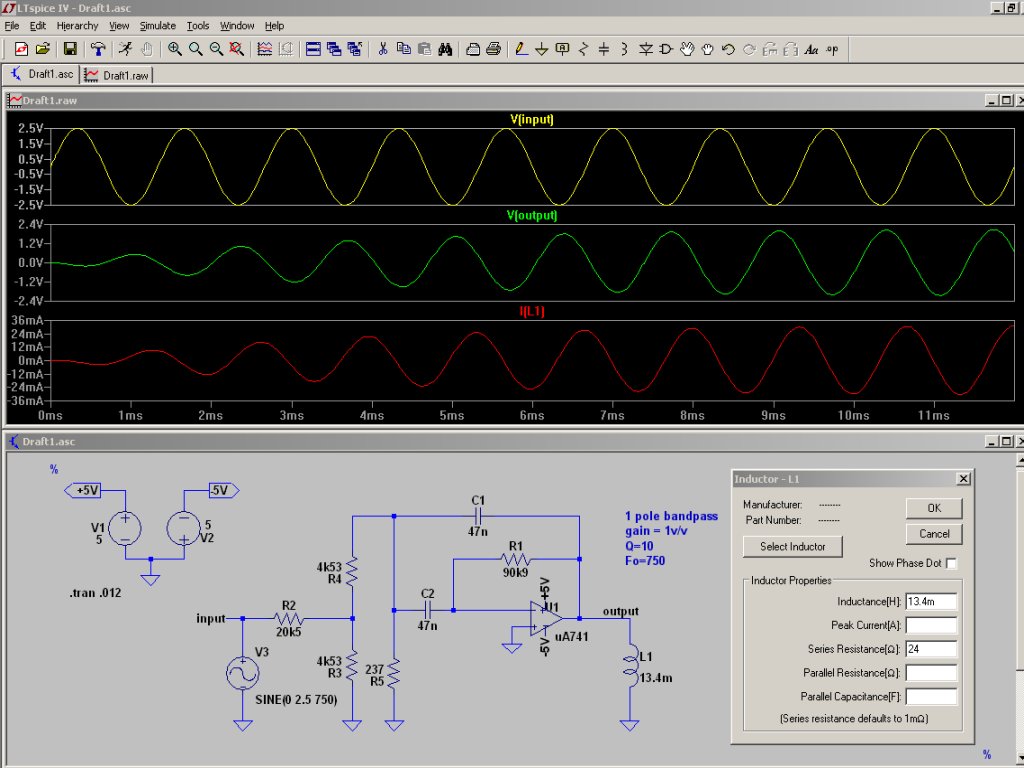Place a Ground symbol tool

541,48
